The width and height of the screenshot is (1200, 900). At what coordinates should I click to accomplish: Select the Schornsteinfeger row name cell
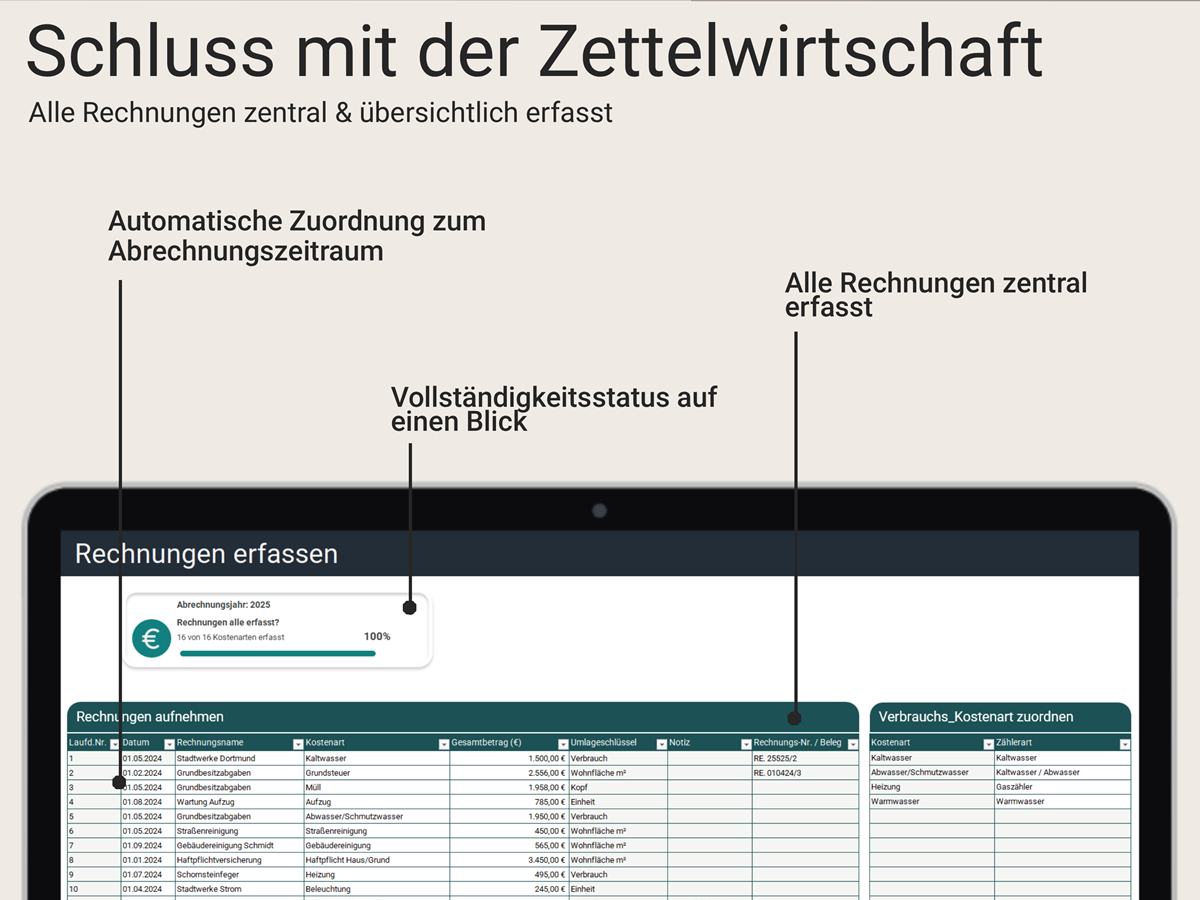(x=238, y=874)
